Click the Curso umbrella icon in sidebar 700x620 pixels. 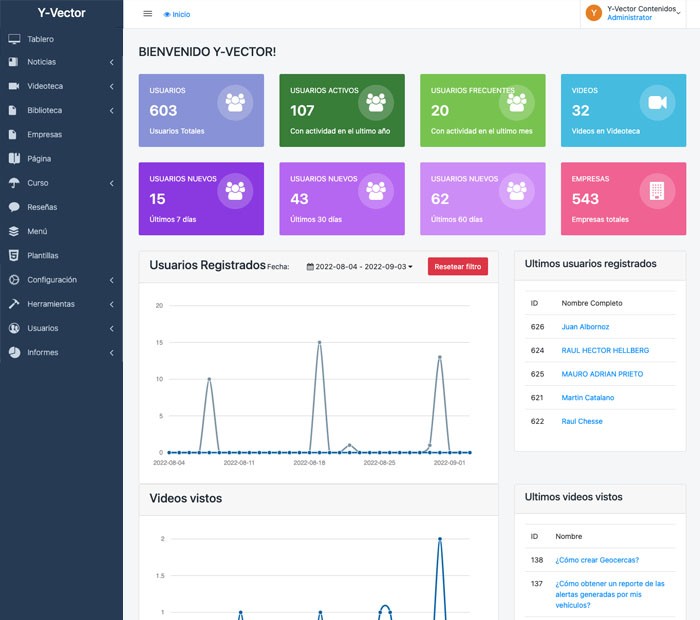14,183
